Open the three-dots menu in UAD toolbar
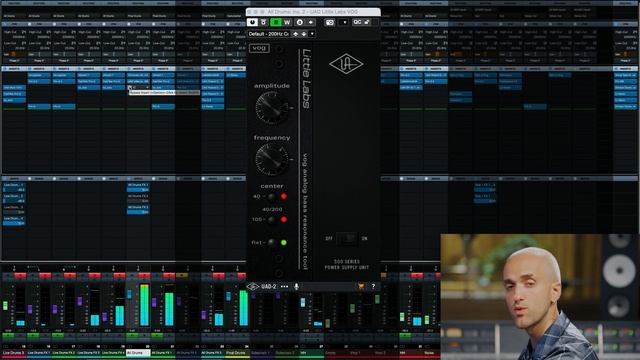 (284, 287)
